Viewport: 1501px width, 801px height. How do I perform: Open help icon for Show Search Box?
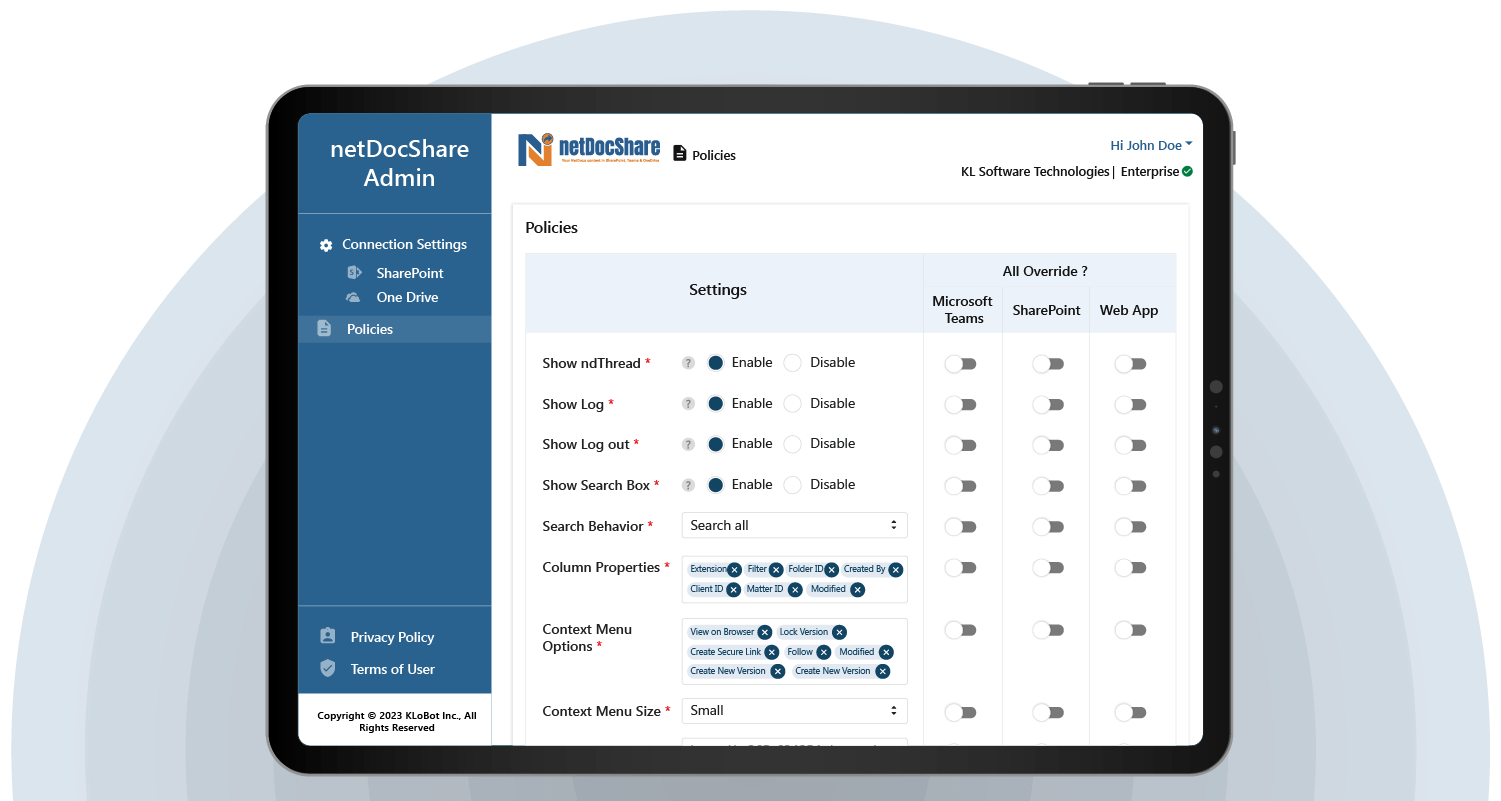[688, 485]
